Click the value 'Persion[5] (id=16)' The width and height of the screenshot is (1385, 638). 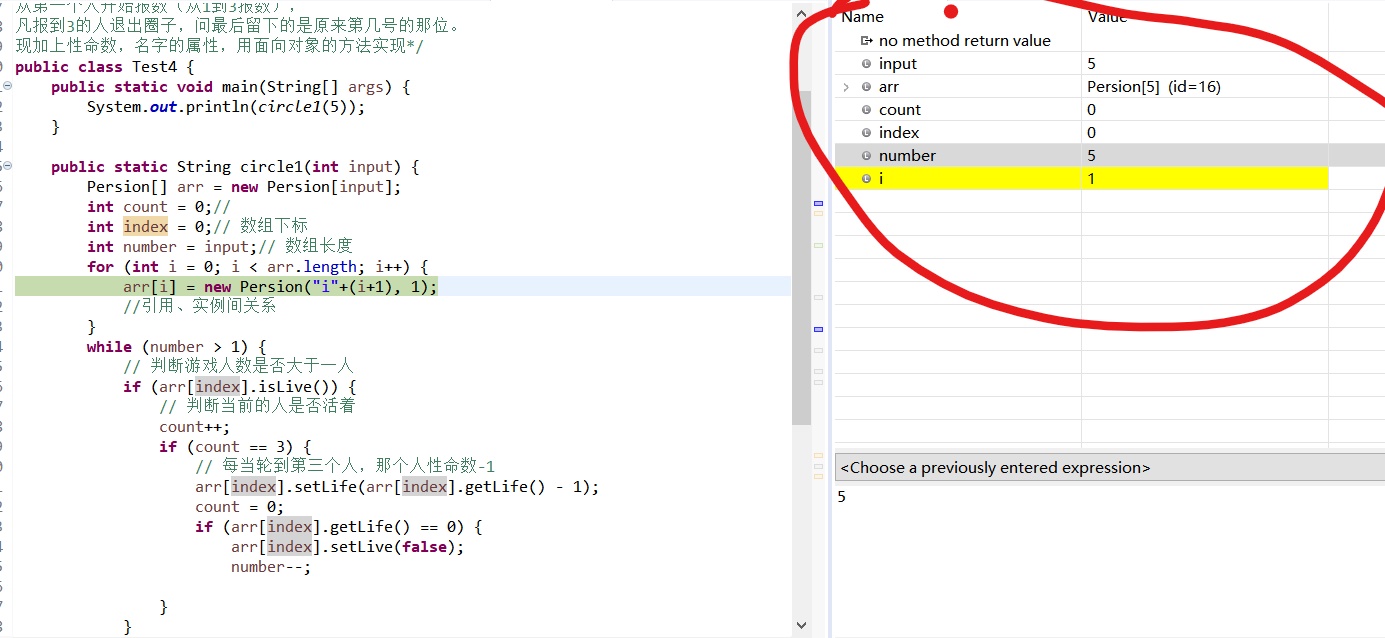(x=1154, y=87)
